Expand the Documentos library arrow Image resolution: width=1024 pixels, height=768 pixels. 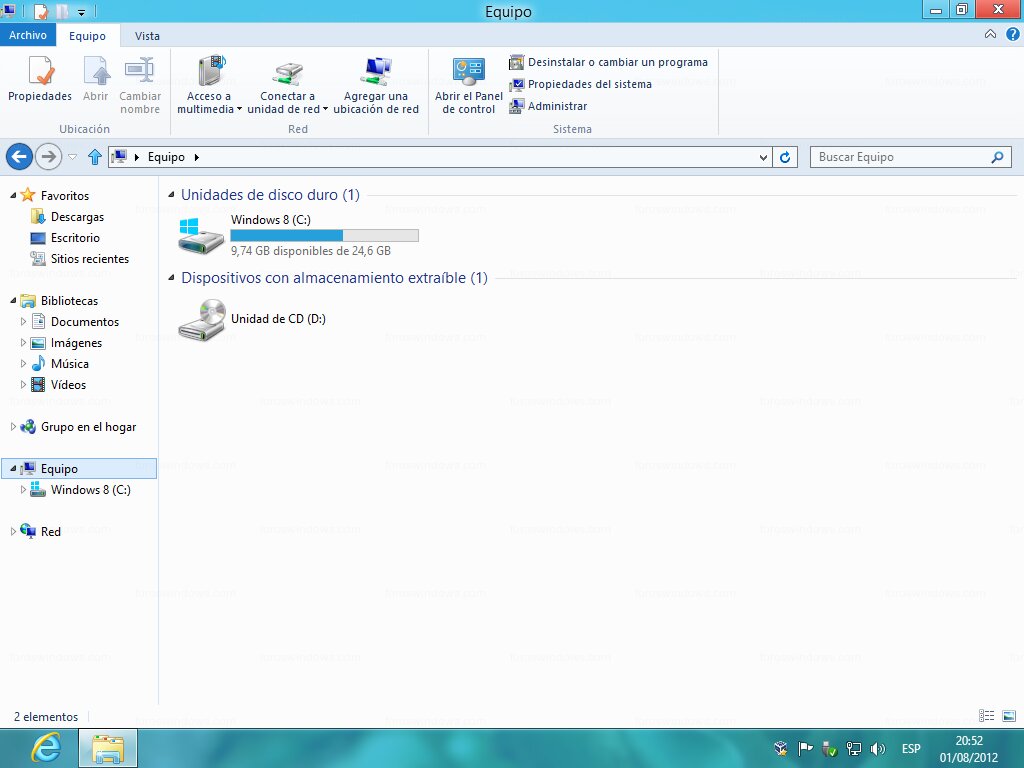point(24,321)
